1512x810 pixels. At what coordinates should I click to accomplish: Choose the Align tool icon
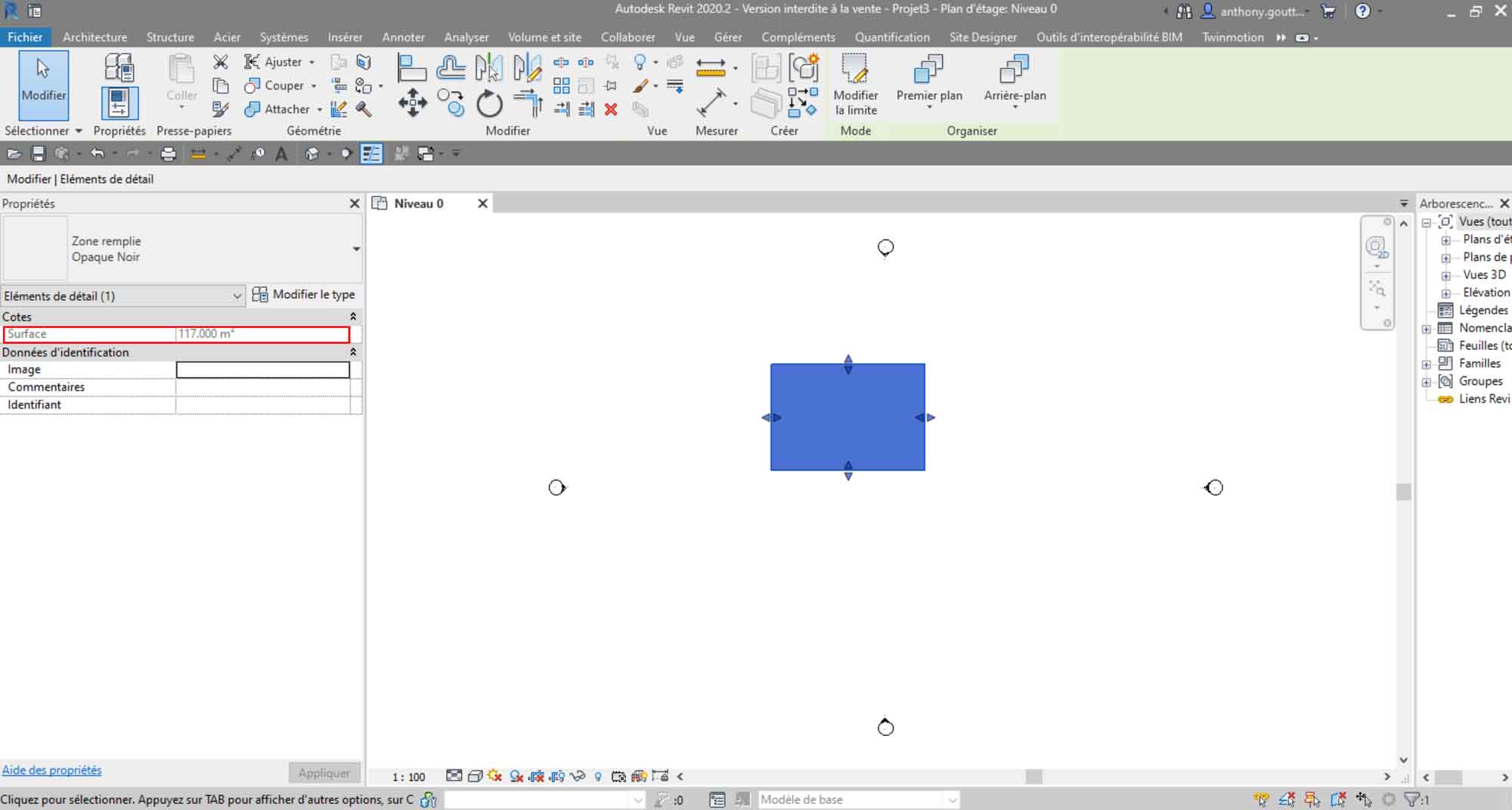pyautogui.click(x=411, y=68)
